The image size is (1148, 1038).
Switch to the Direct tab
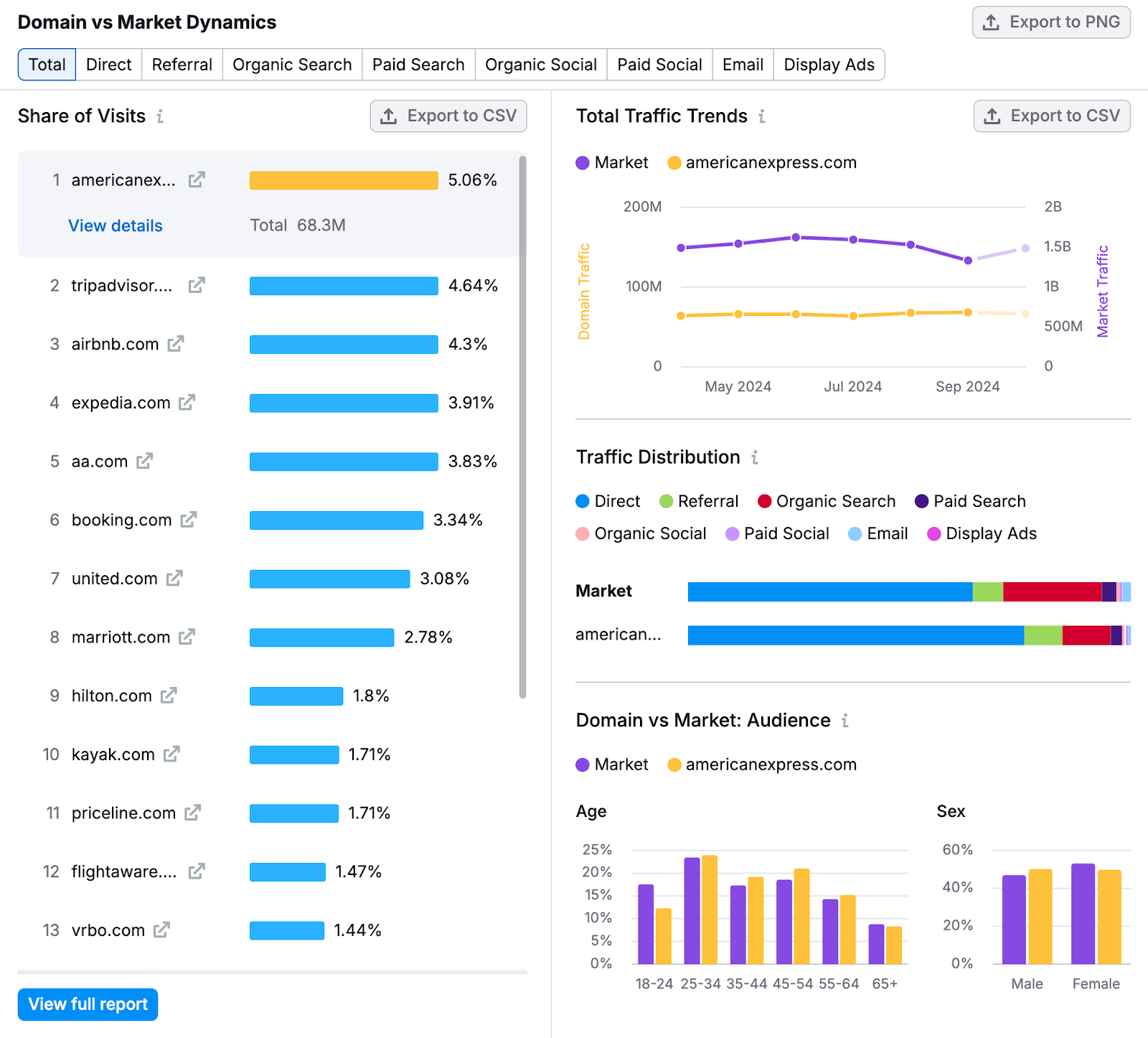109,65
